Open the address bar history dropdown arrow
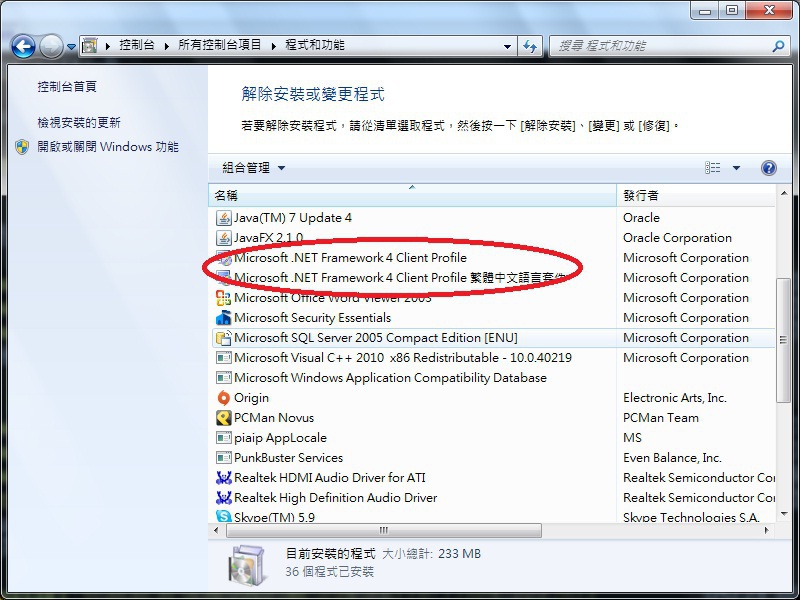This screenshot has width=800, height=600. [x=507, y=46]
